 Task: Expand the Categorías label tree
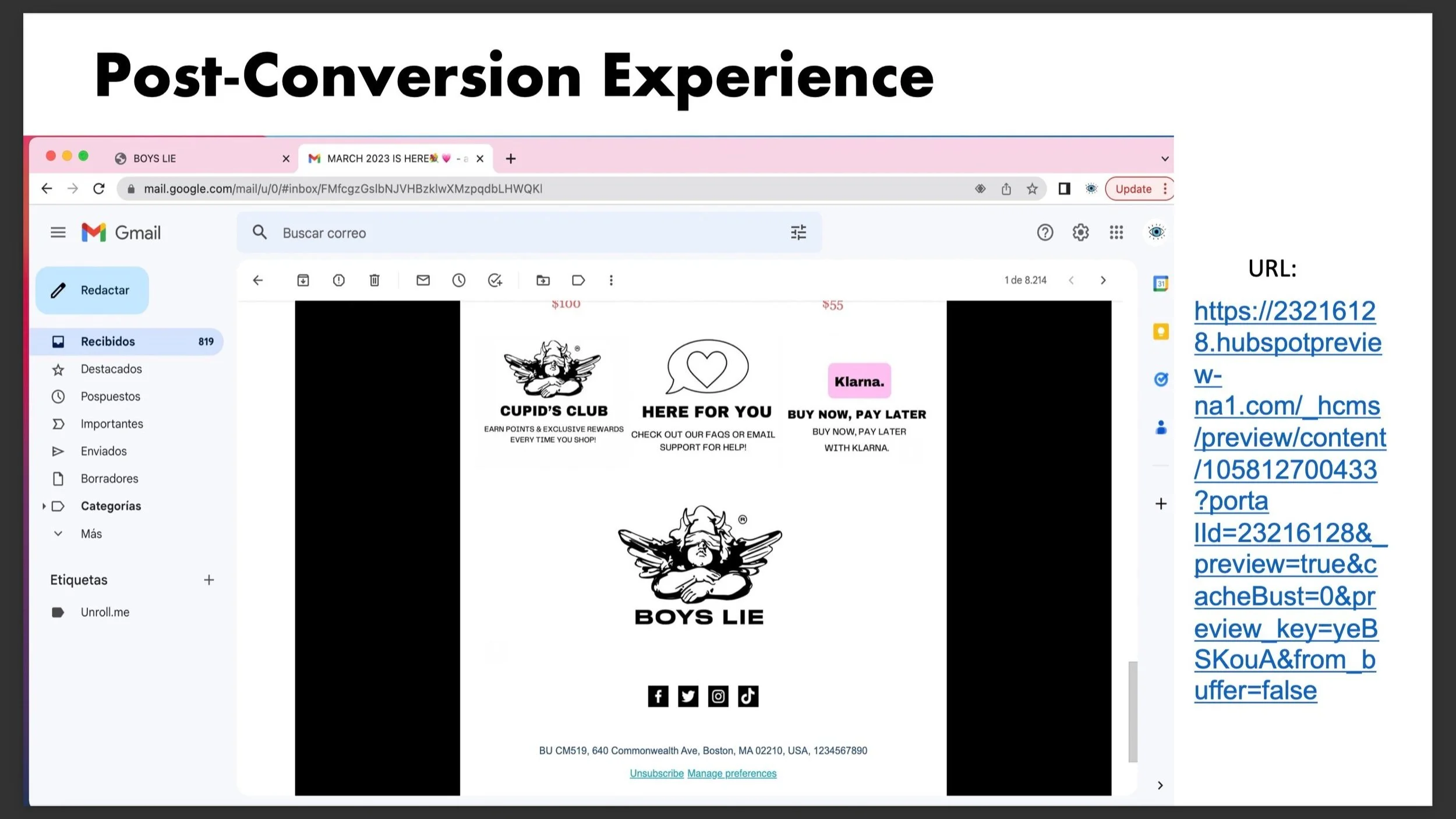tap(44, 506)
